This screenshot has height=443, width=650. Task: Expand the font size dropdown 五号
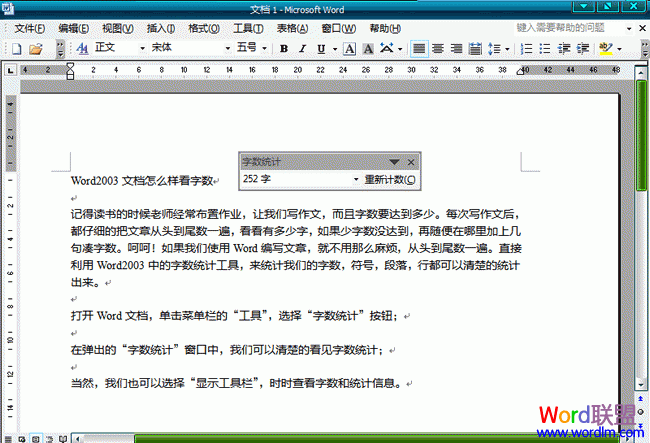[264, 48]
